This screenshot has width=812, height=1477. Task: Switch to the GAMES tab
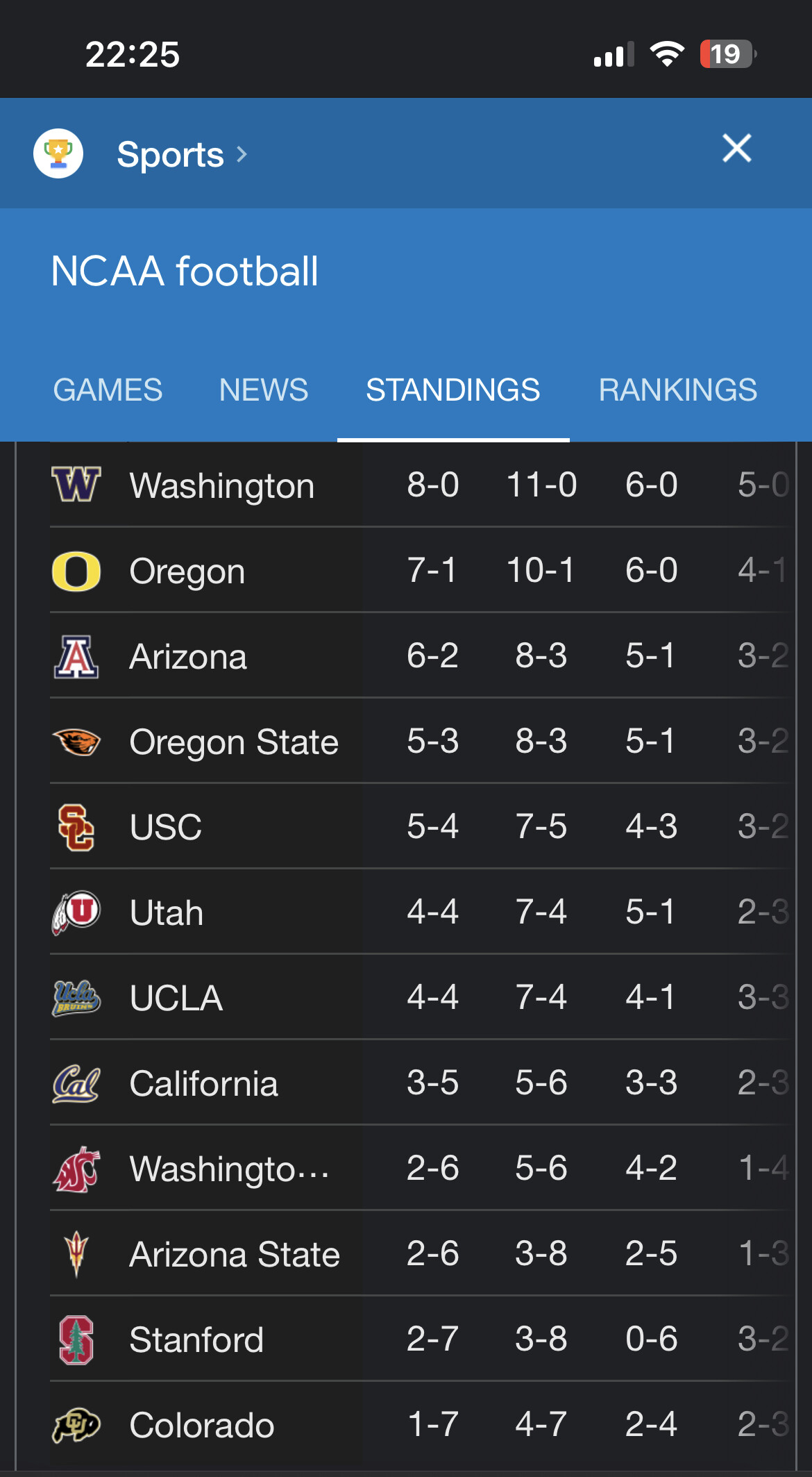tap(108, 390)
